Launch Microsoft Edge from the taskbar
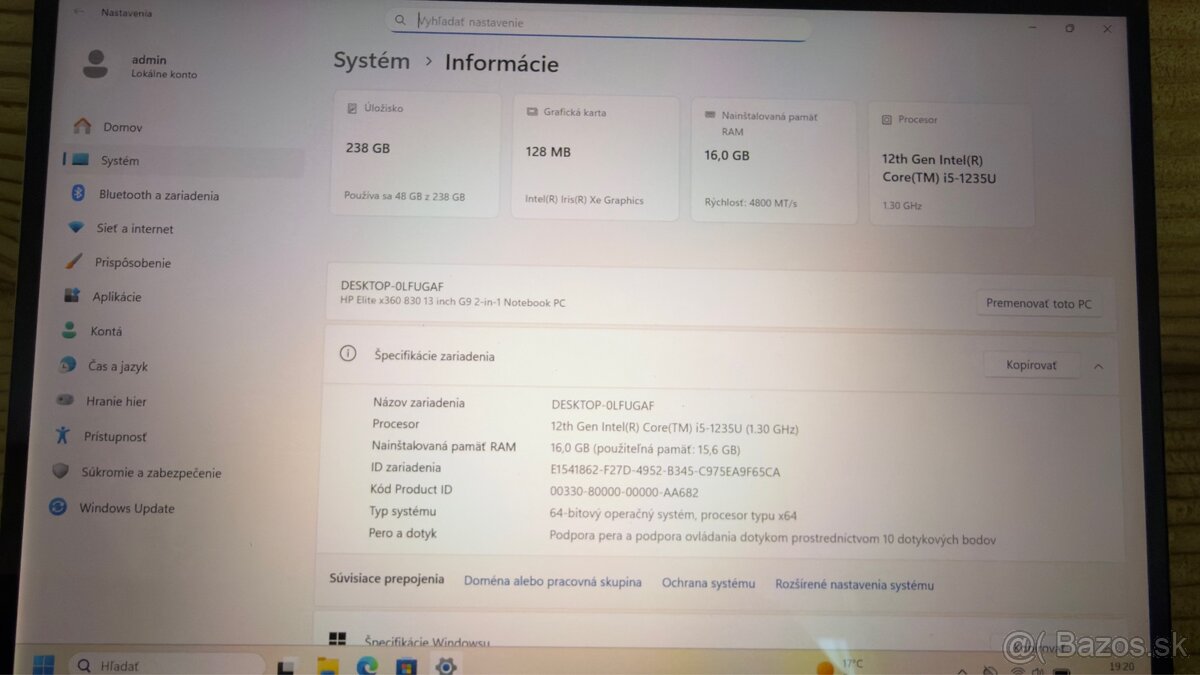This screenshot has width=1200, height=675. (367, 665)
